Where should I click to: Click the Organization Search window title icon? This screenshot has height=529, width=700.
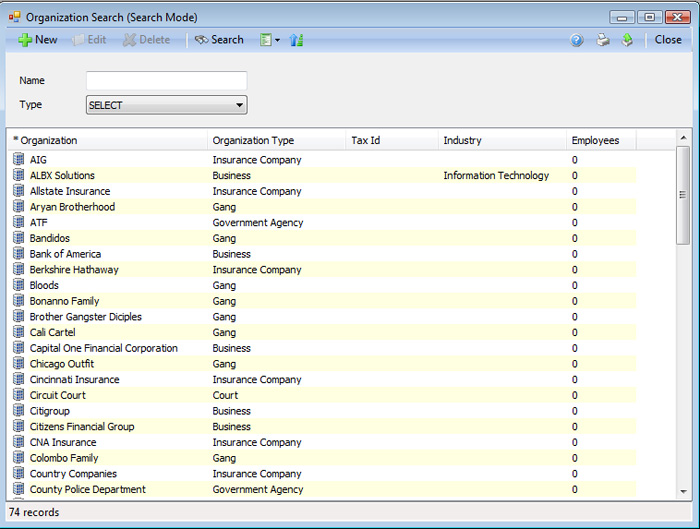click(15, 17)
